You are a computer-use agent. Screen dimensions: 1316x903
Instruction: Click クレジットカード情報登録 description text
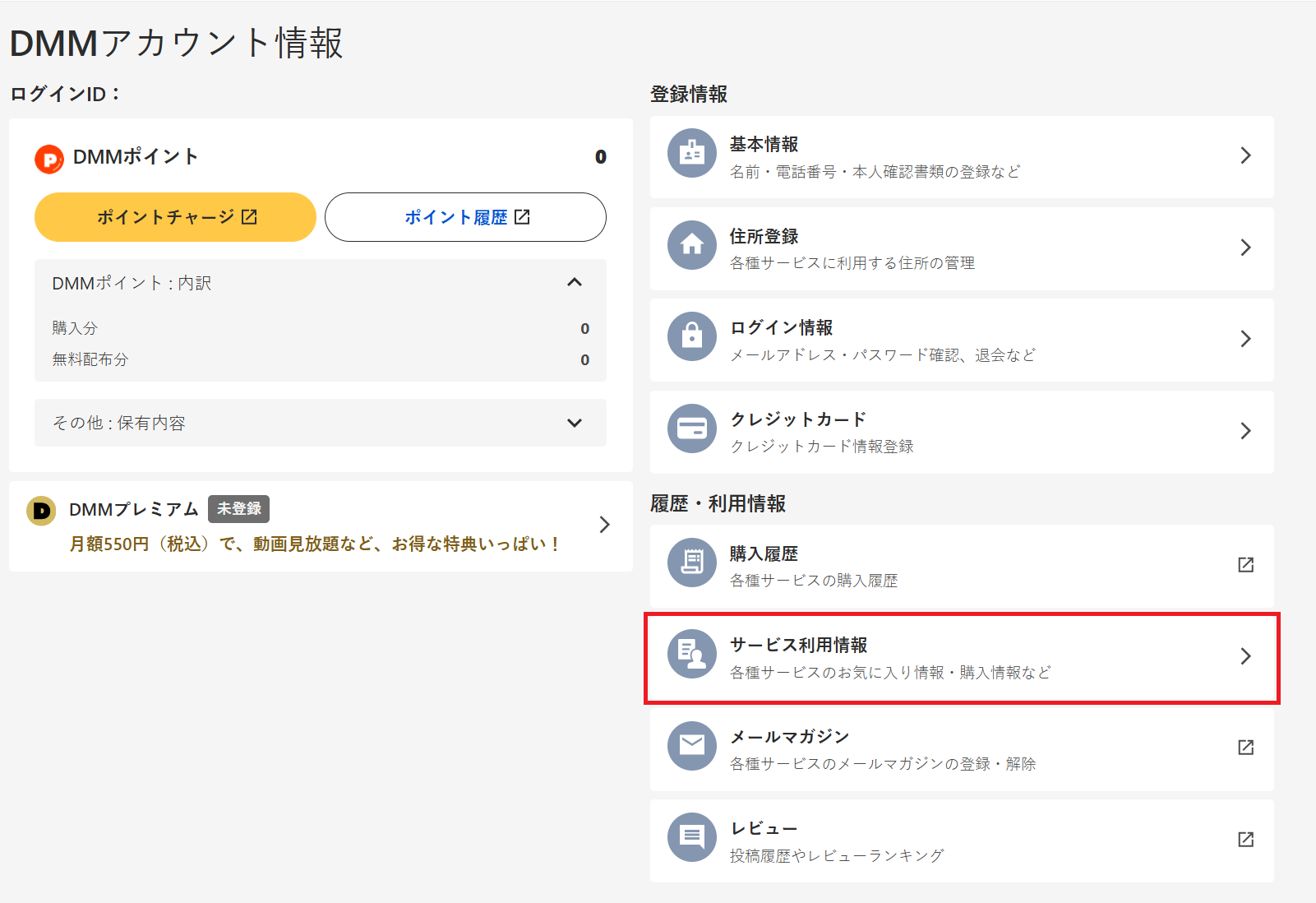(822, 447)
